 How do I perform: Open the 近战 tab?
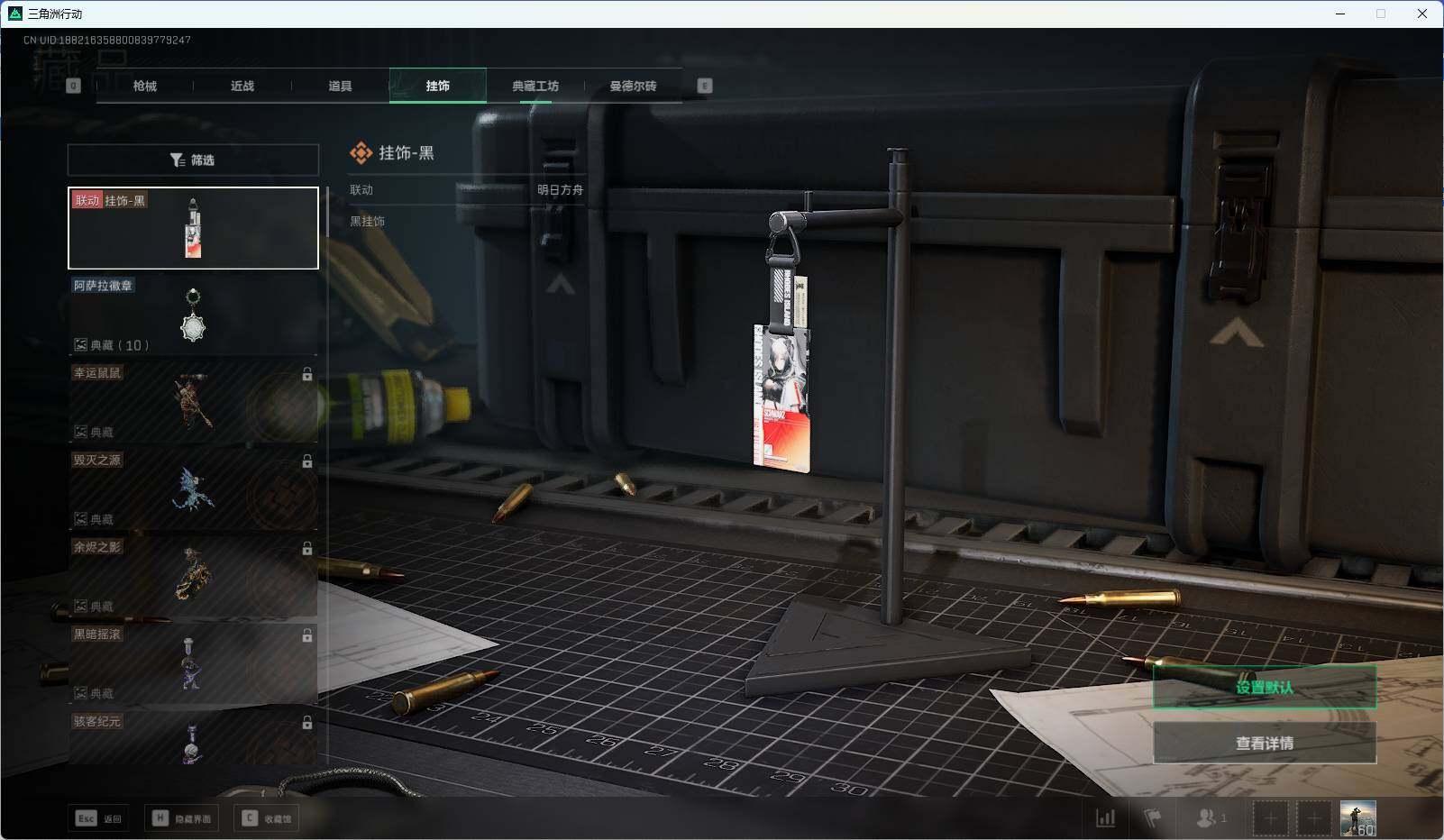click(242, 86)
